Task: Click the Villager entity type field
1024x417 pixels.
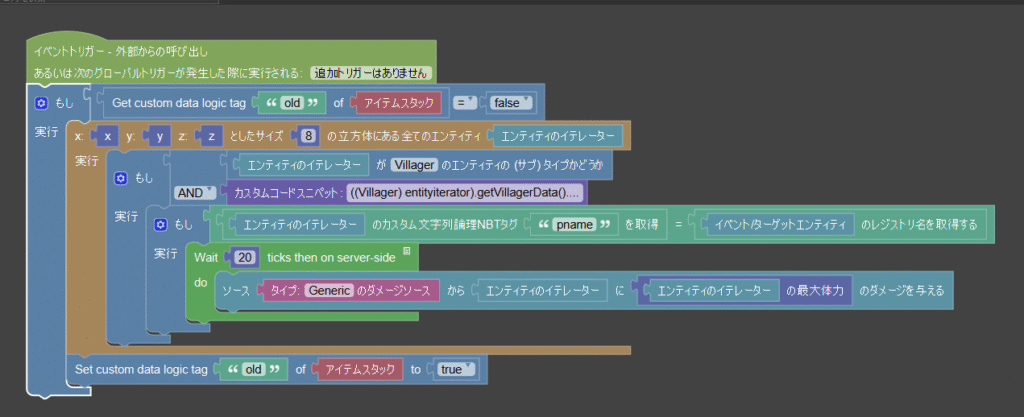Action: coord(414,165)
